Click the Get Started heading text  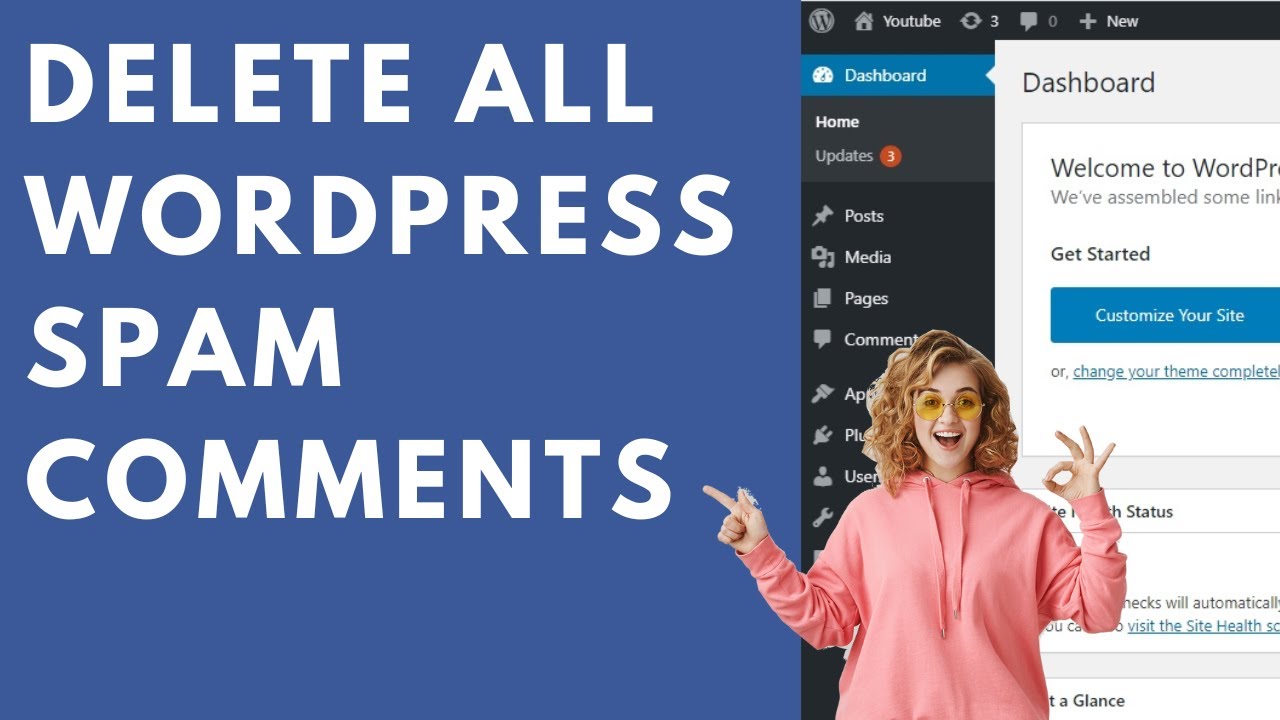[x=1100, y=254]
